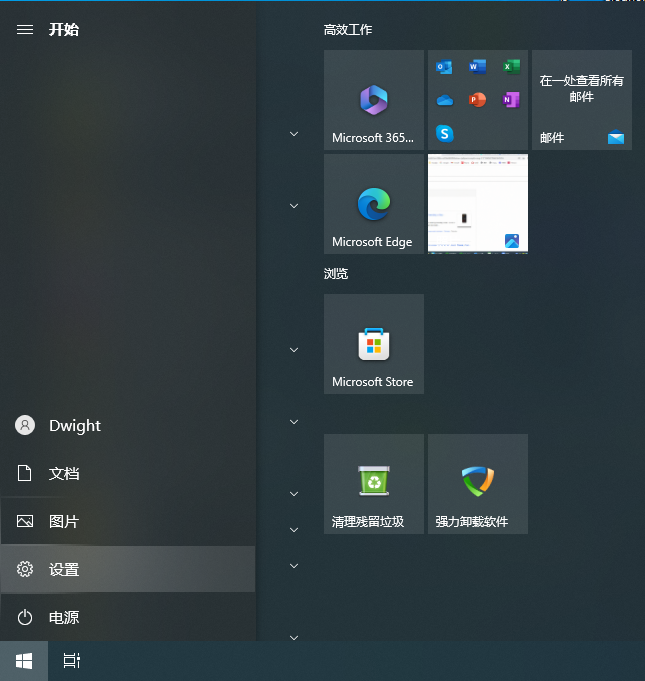Expand the chevron beside the Microsoft Store tile

point(294,350)
